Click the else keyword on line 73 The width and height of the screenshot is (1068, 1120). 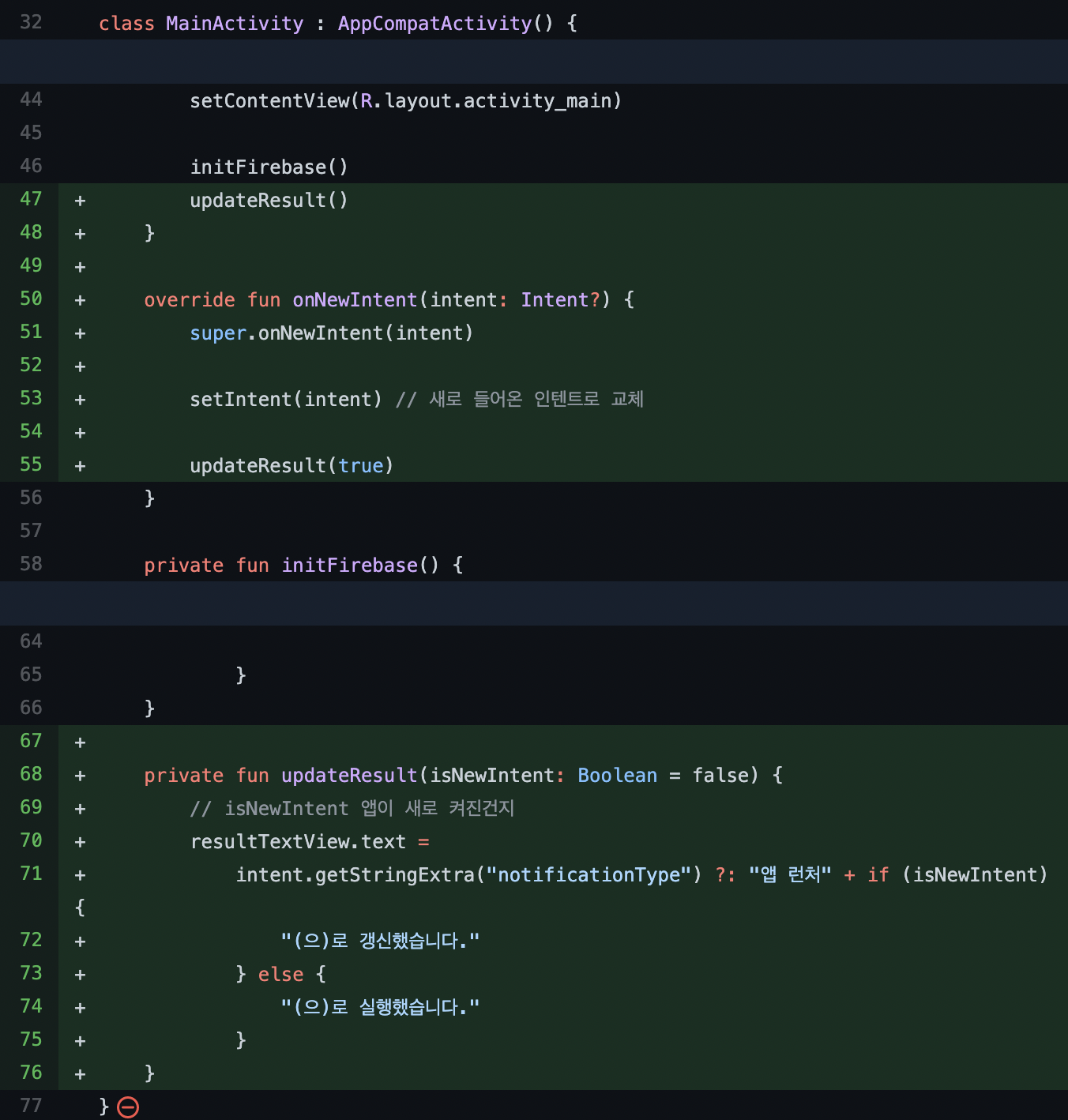coord(280,975)
